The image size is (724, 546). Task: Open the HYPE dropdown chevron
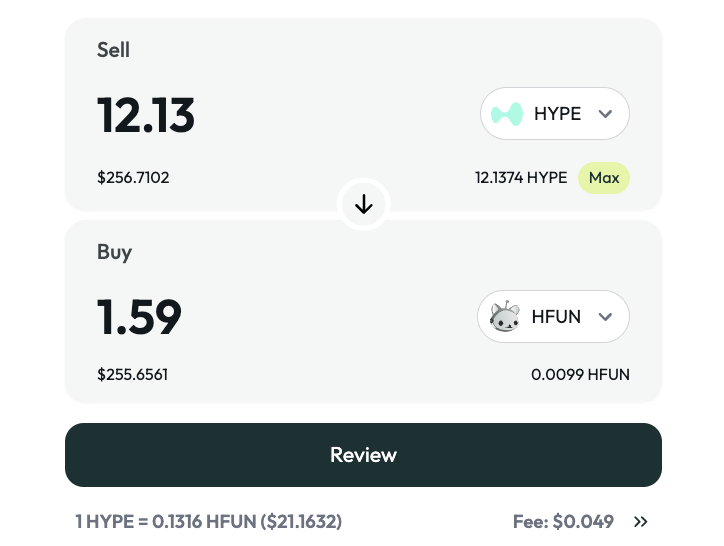point(605,114)
